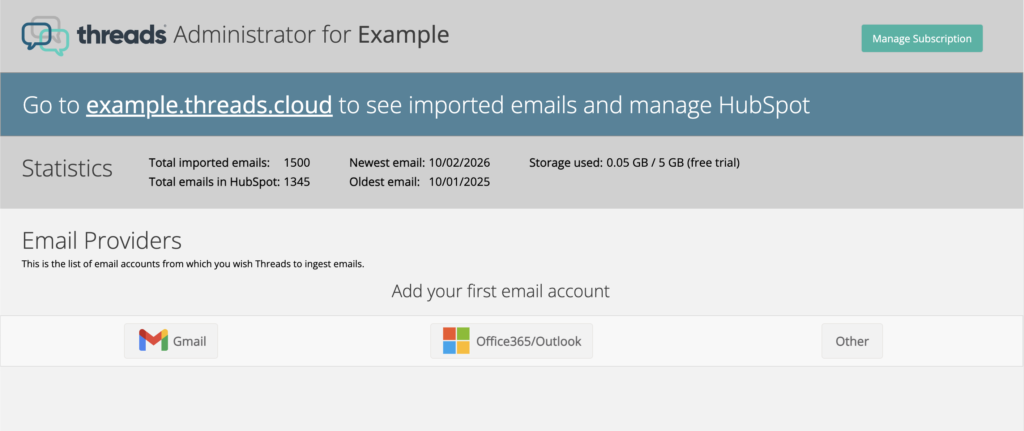Click the Administrator for Example heading
The height and width of the screenshot is (431, 1024).
point(311,35)
